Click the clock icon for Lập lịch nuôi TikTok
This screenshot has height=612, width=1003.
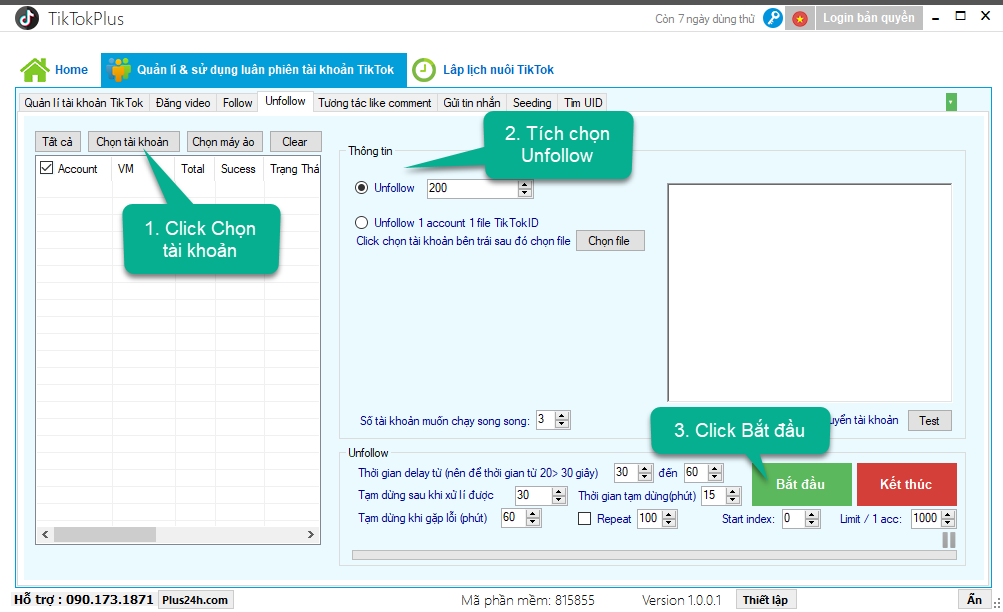tap(425, 70)
